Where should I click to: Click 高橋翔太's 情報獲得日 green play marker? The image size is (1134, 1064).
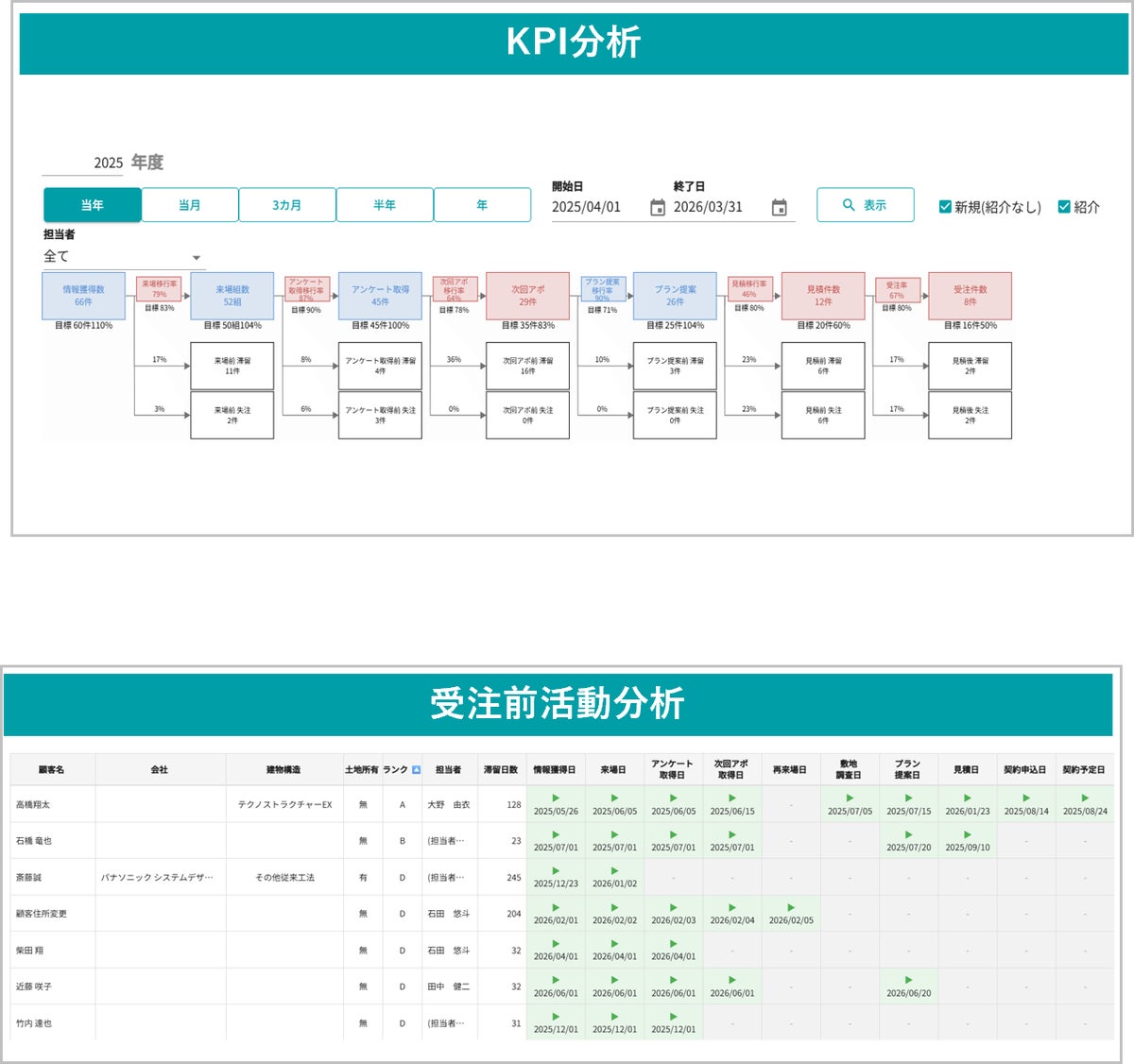point(556,798)
